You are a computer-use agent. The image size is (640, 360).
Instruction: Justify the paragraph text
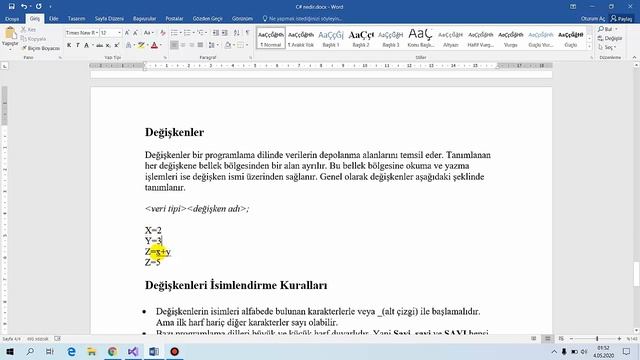point(200,45)
